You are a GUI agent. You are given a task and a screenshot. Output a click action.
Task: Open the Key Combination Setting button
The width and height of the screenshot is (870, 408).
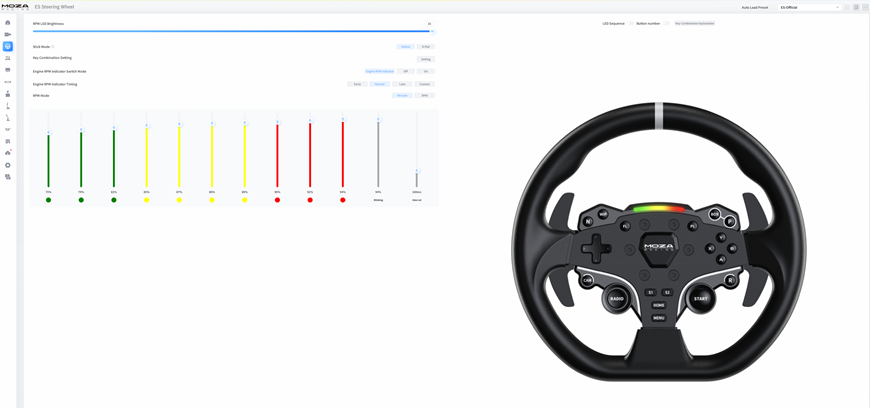[x=426, y=59]
